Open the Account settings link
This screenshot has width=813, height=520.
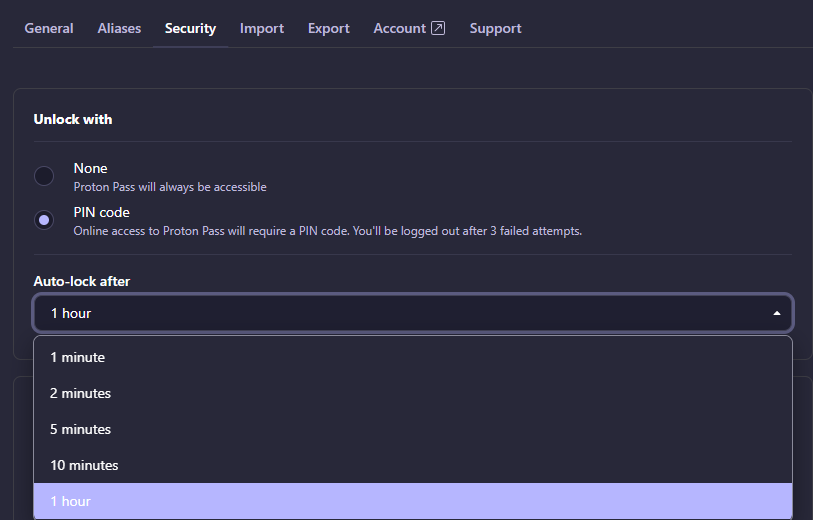click(400, 28)
